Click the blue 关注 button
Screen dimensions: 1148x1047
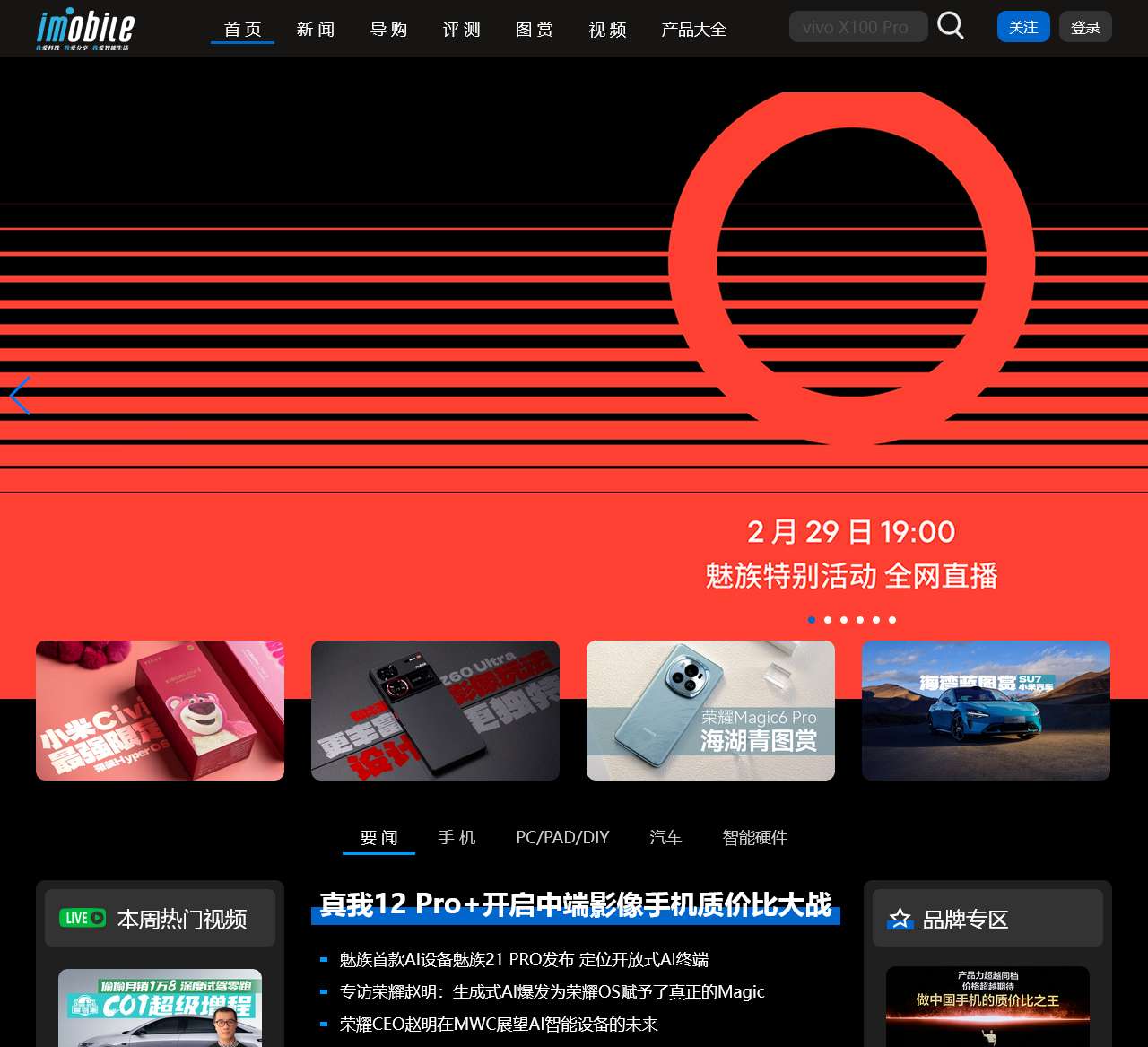click(1023, 27)
